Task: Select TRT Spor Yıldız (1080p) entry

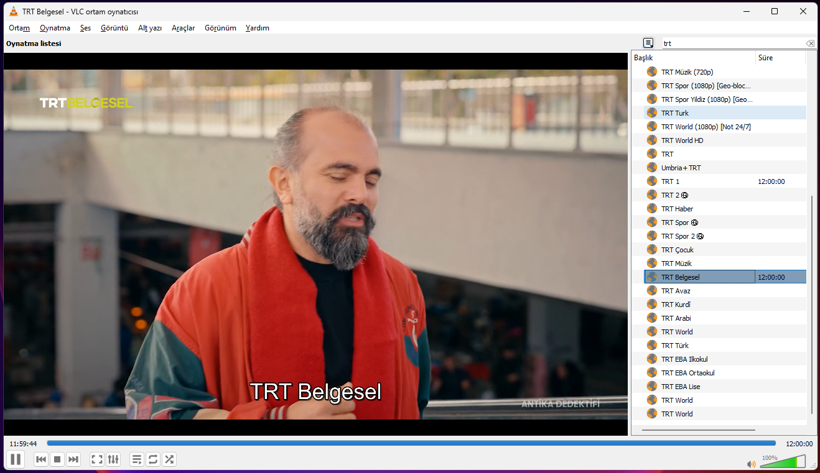Action: coord(725,99)
